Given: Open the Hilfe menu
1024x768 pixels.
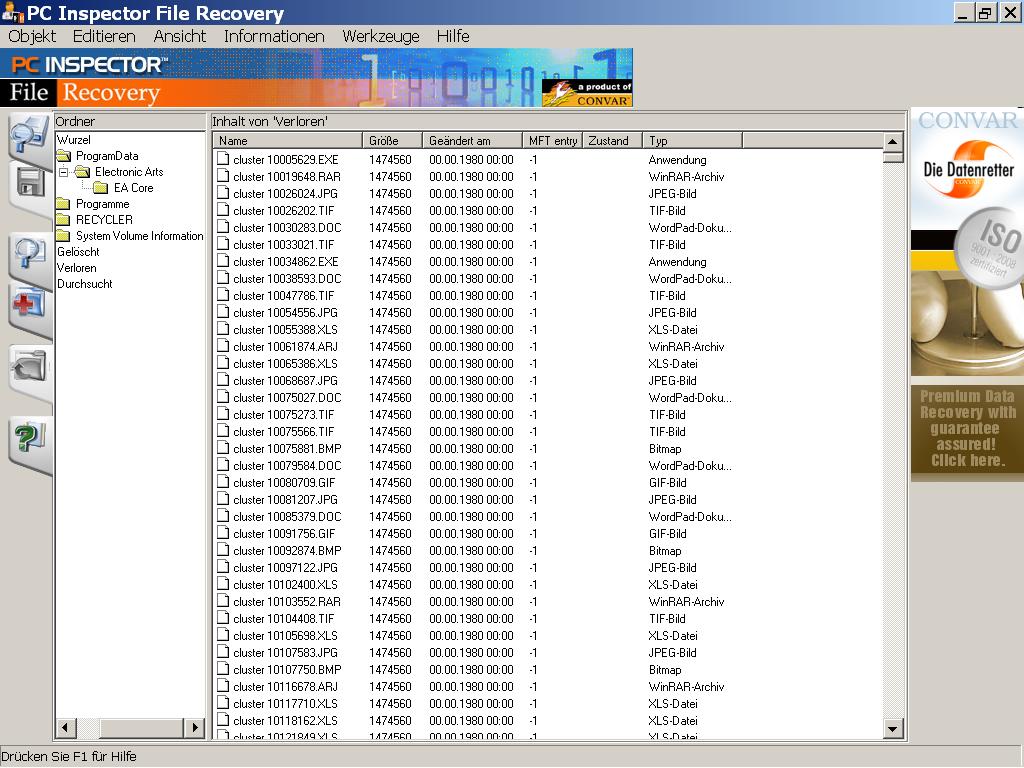Looking at the screenshot, I should point(453,36).
